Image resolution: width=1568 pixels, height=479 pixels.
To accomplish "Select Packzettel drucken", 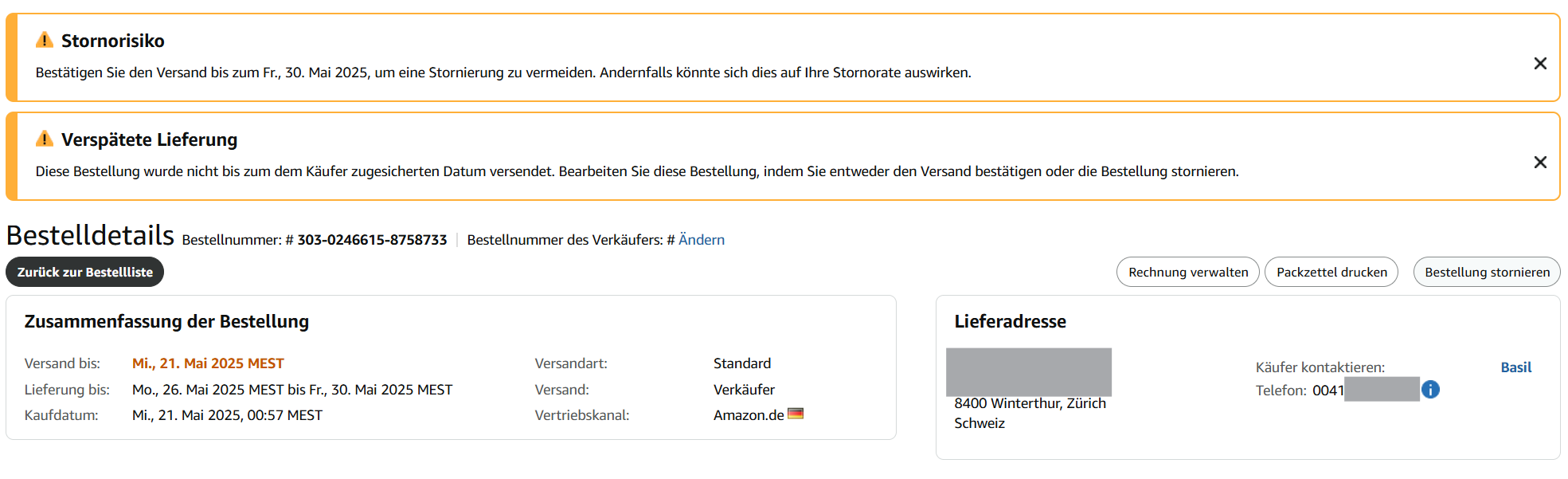I will (1331, 272).
